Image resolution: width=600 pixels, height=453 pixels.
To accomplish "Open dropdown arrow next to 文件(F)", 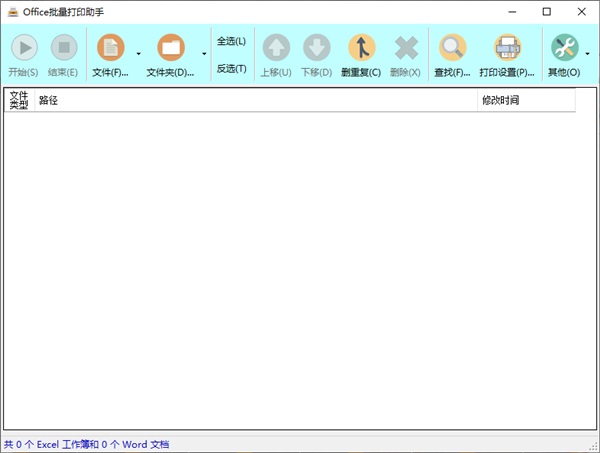I will (139, 54).
